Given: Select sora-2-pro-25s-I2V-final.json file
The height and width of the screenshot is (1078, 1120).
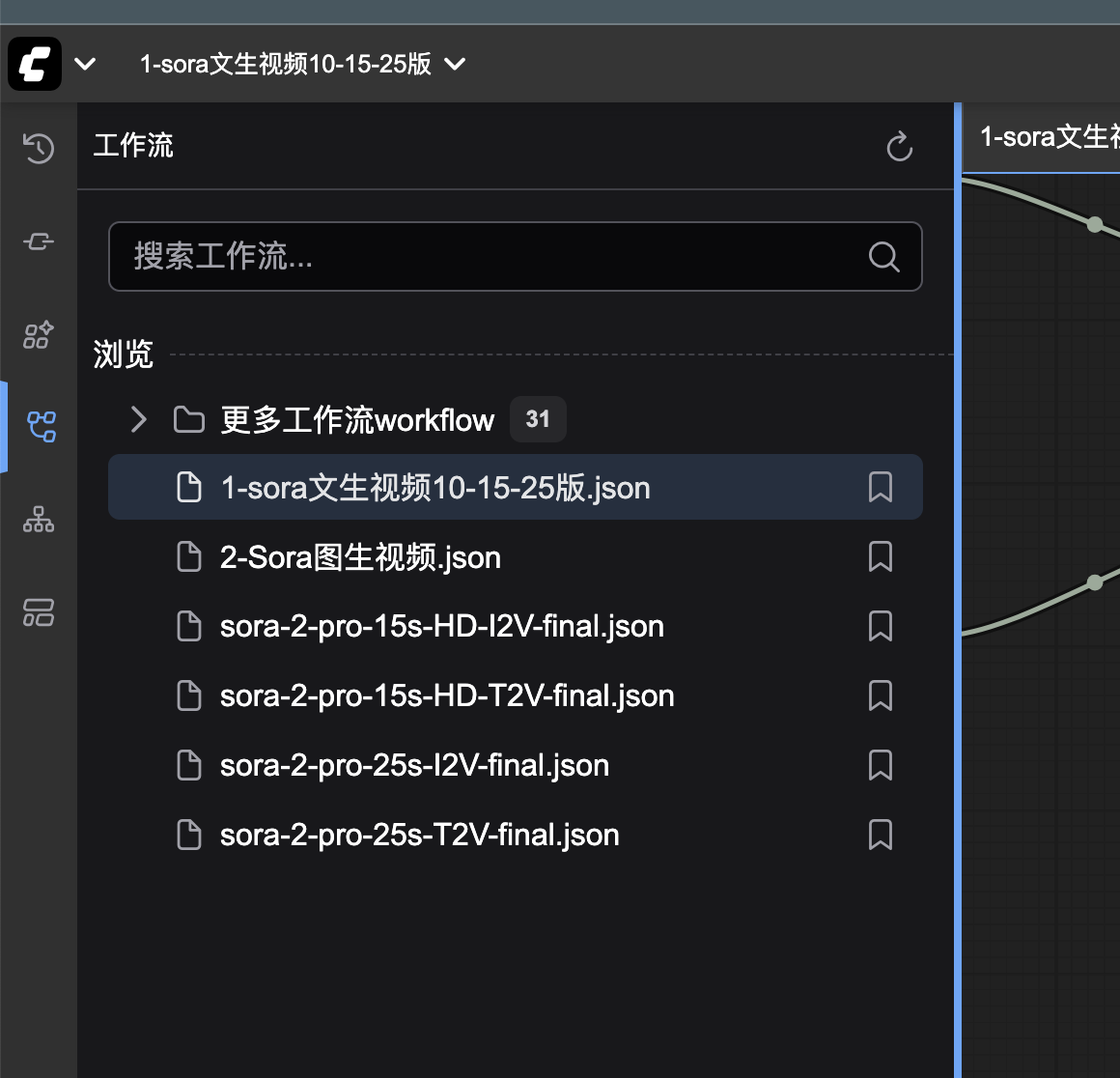Looking at the screenshot, I should tap(414, 765).
